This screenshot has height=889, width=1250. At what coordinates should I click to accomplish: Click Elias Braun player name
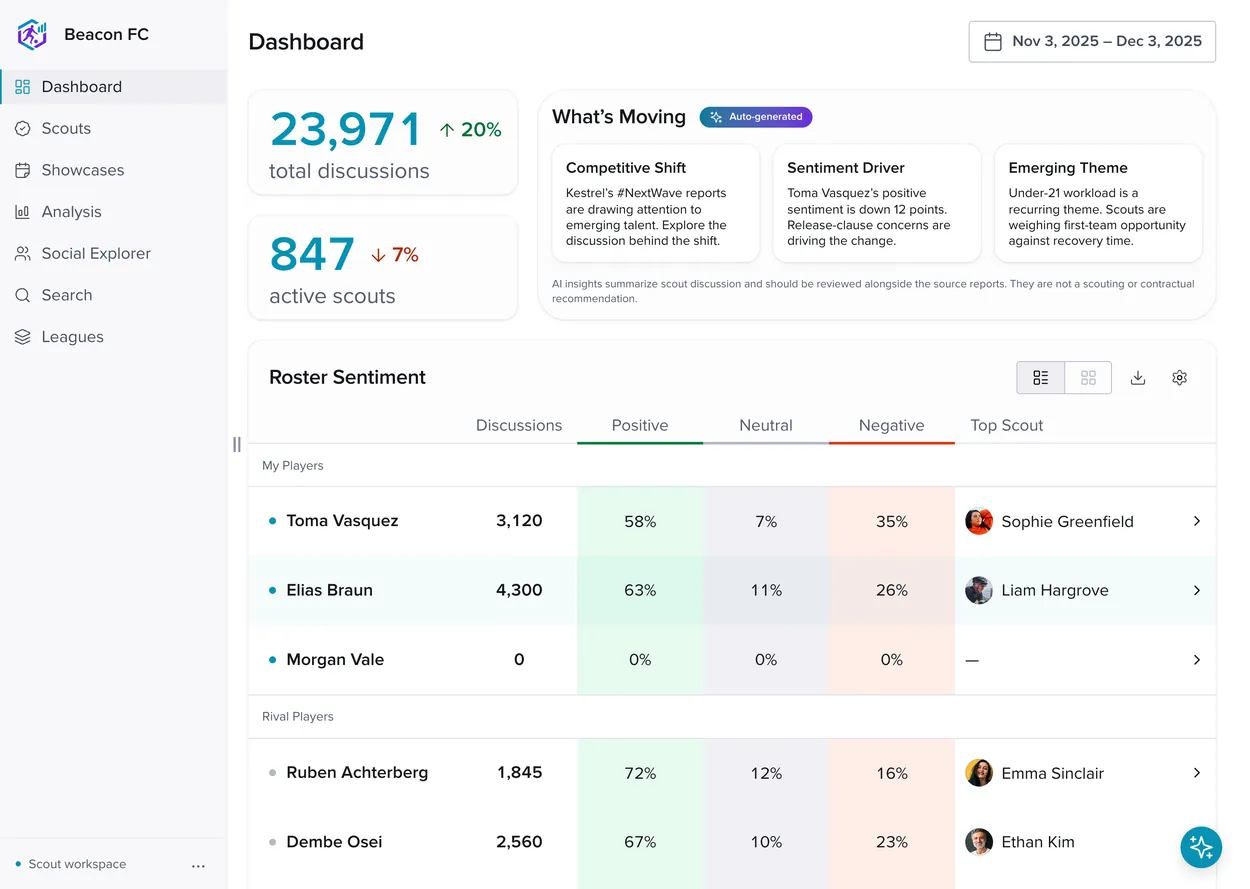(x=329, y=590)
